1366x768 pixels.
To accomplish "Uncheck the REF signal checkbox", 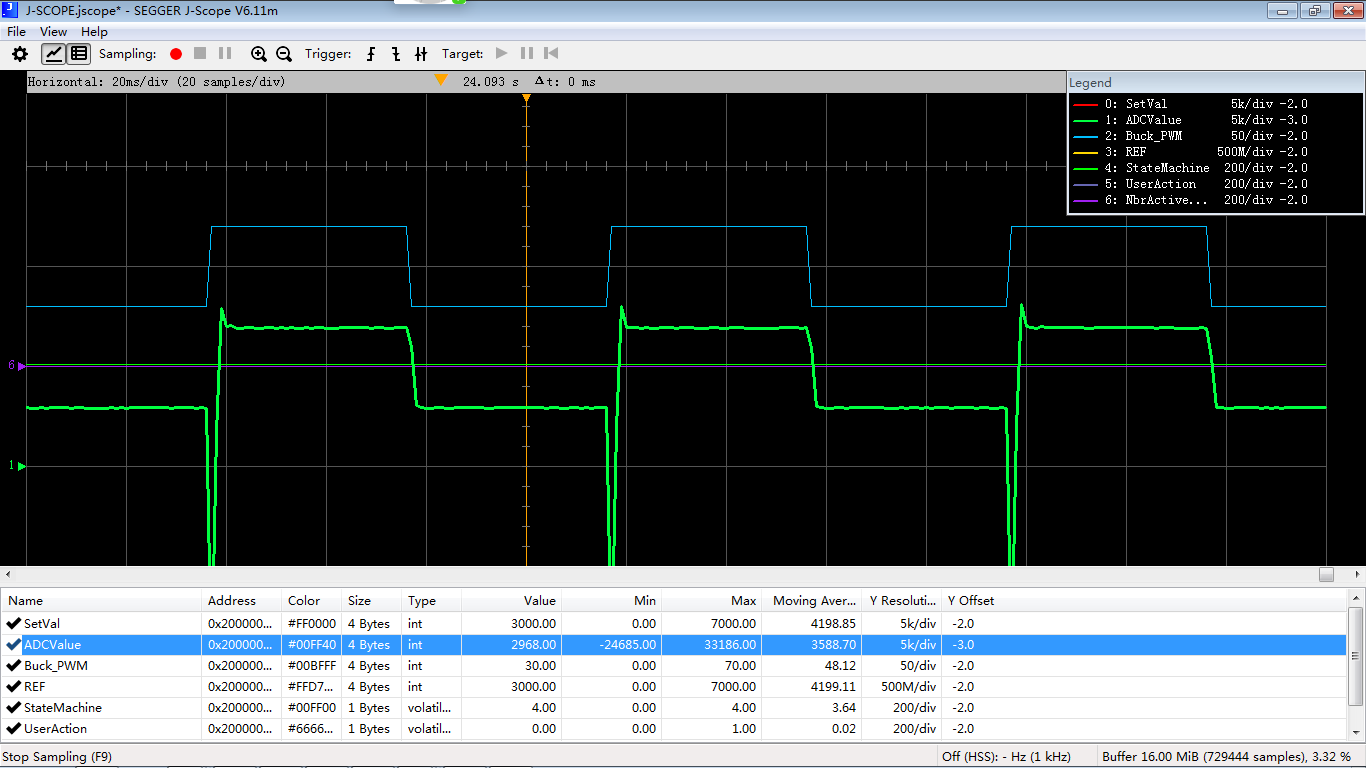I will pos(14,686).
